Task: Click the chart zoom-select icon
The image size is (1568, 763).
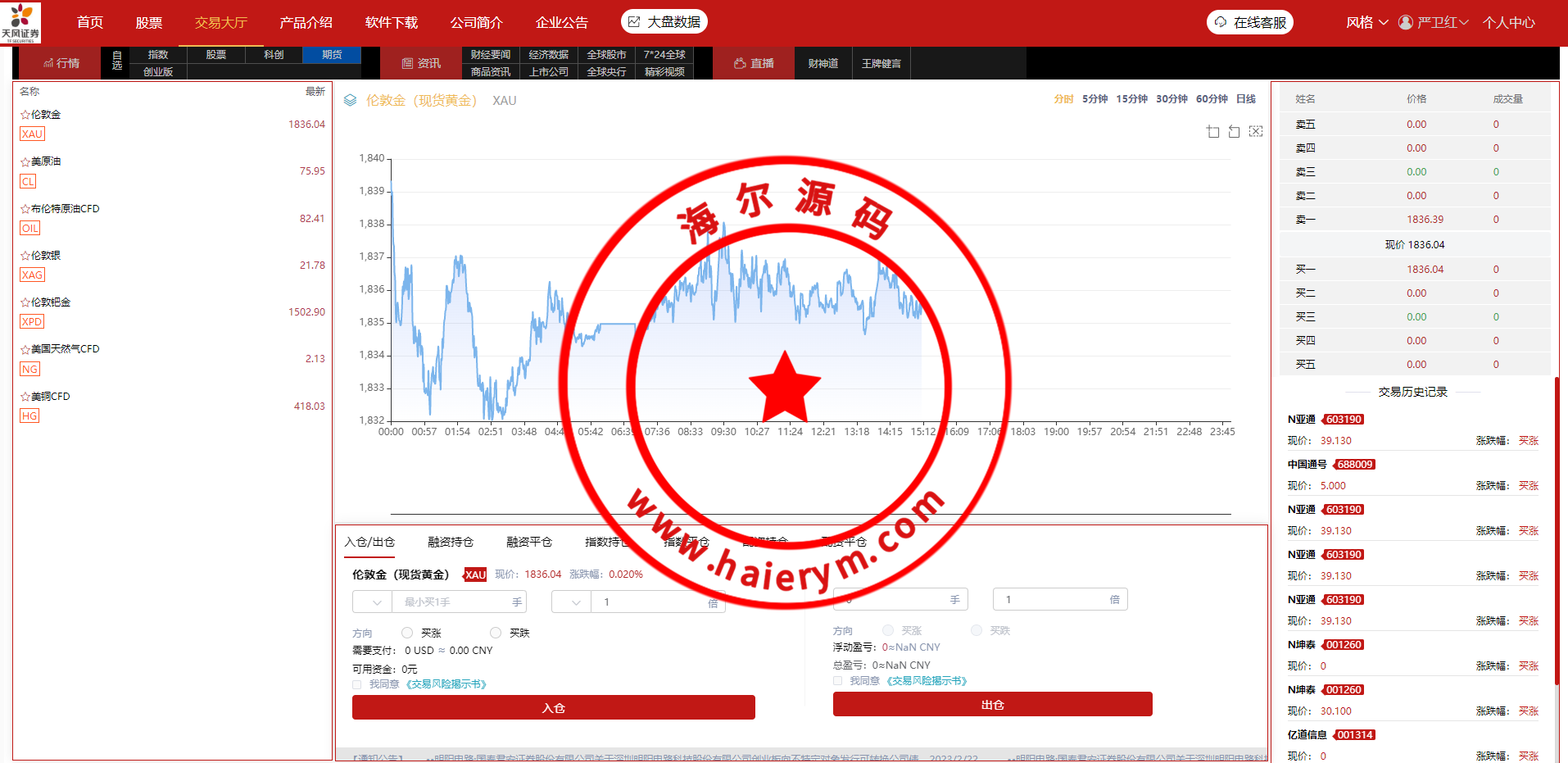Action: point(1212,132)
